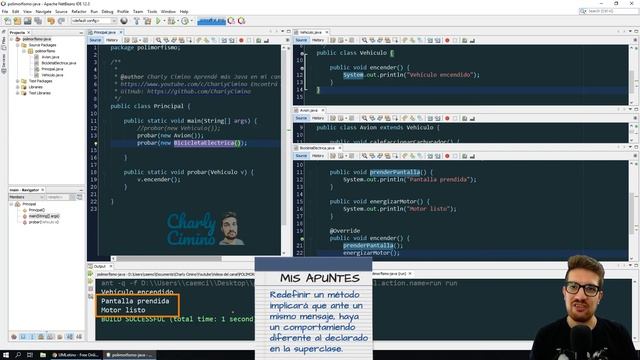The height and width of the screenshot is (360, 640).
Task: Collapse the Source Packages node
Action: click(x=18, y=45)
